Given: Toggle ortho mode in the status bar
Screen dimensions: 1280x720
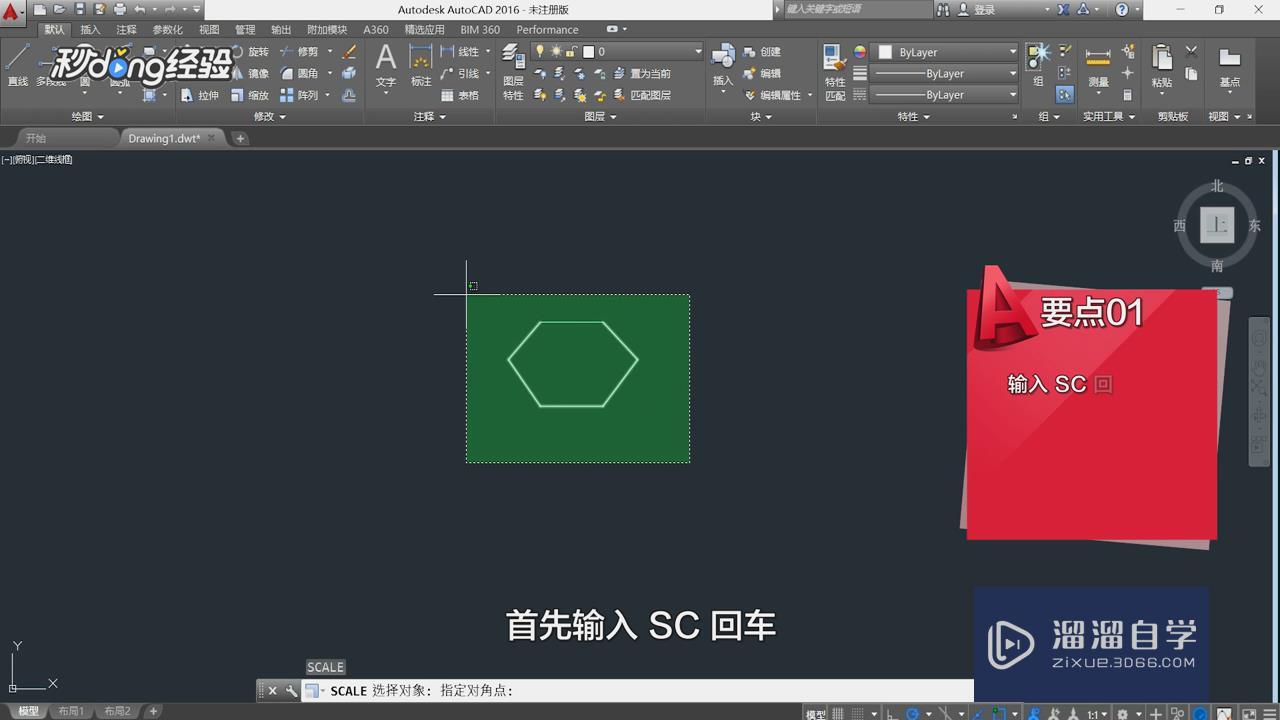Looking at the screenshot, I should pos(890,713).
